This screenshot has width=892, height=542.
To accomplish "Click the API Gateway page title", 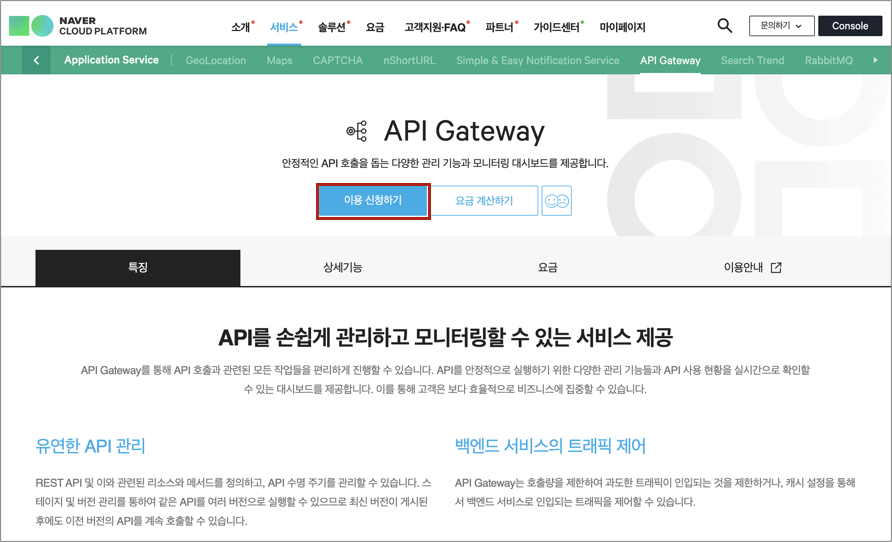I will coord(464,131).
